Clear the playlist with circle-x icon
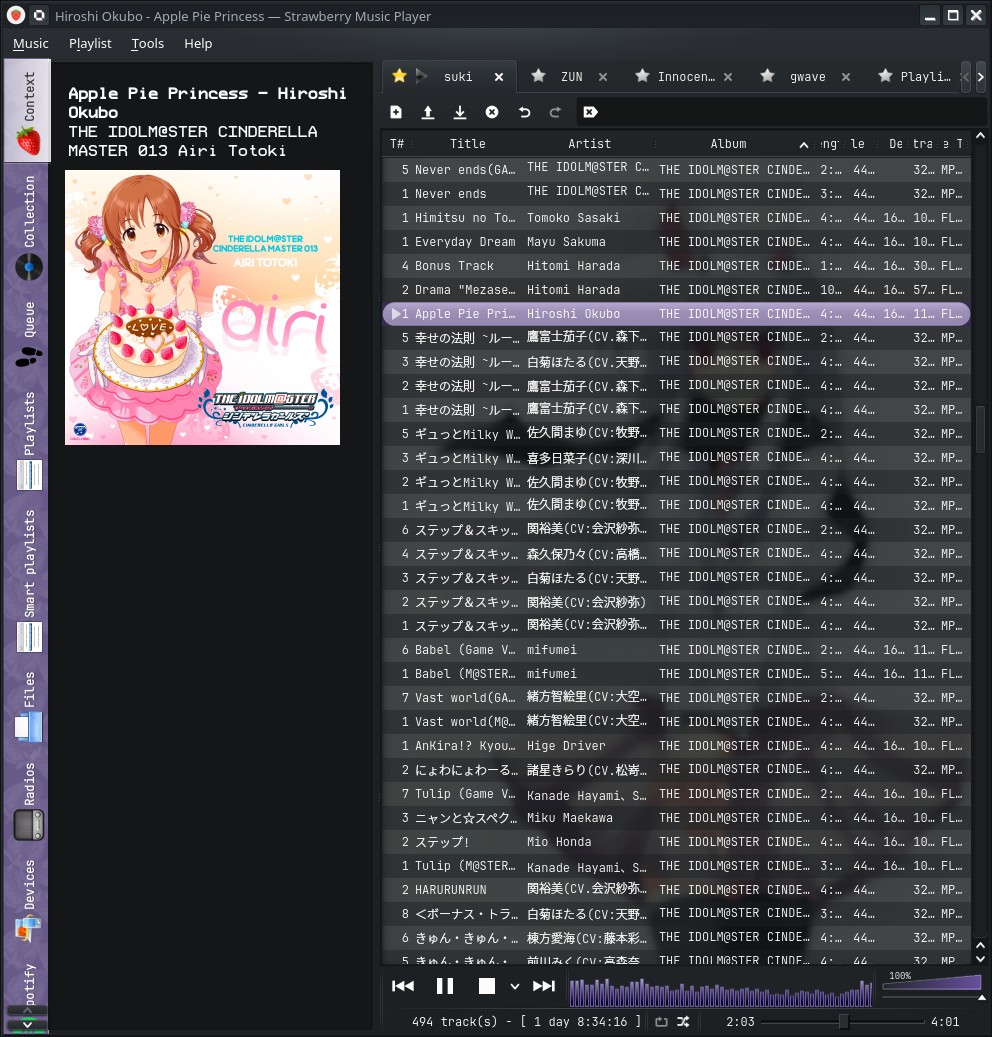992x1037 pixels. (x=491, y=112)
